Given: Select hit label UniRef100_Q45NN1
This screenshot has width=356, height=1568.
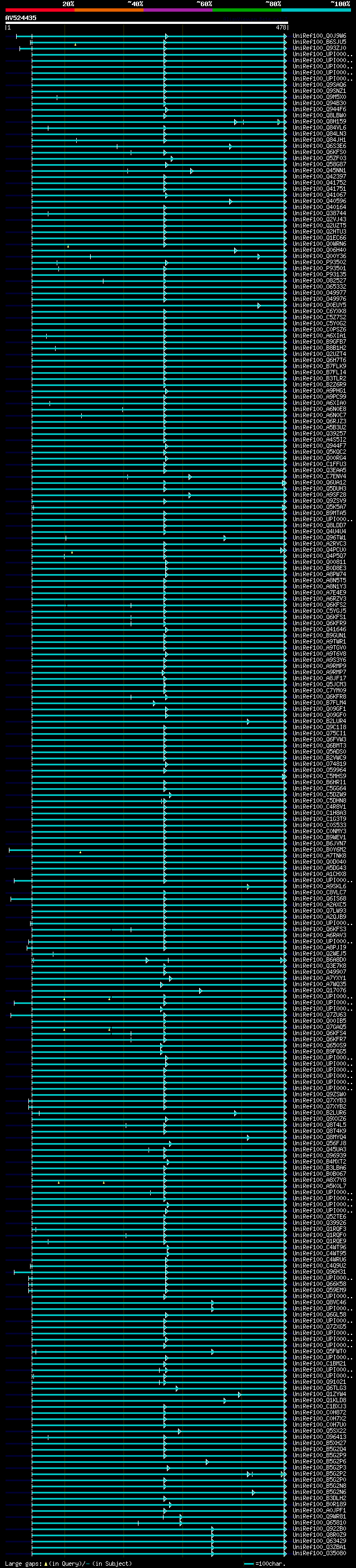Looking at the screenshot, I should point(319,170).
